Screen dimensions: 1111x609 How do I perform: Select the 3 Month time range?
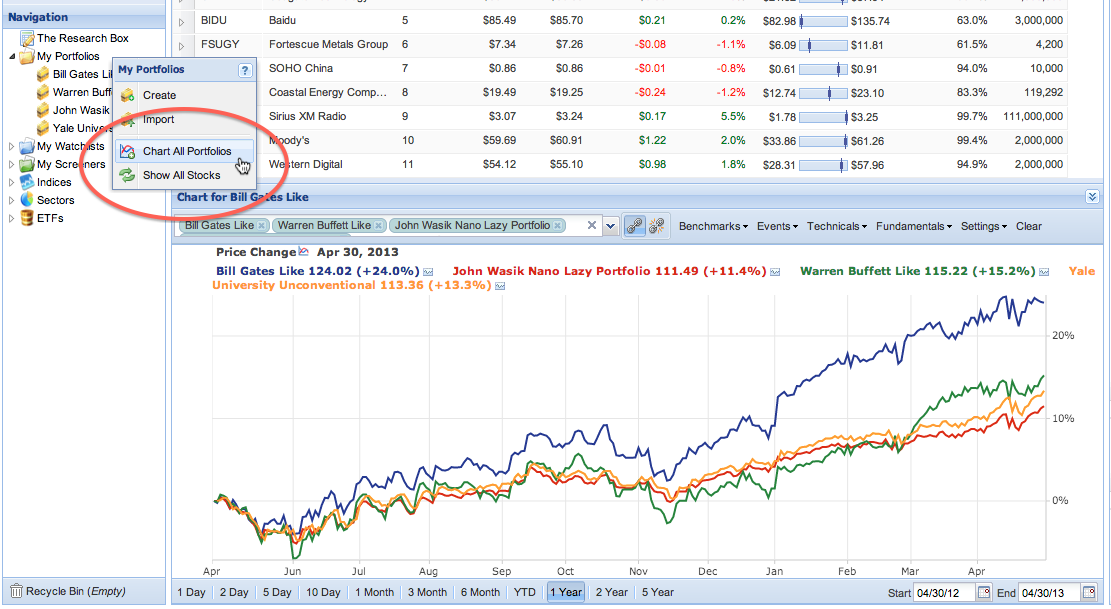(427, 592)
